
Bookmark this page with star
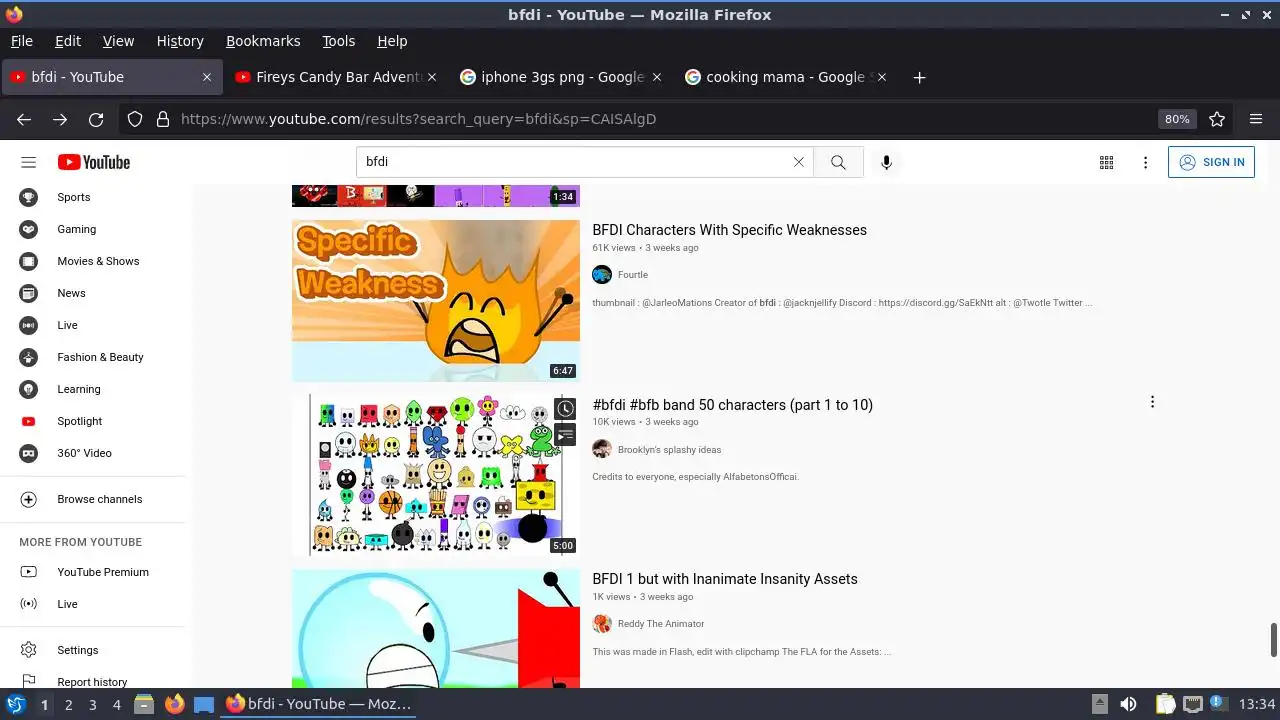pyautogui.click(x=1217, y=119)
